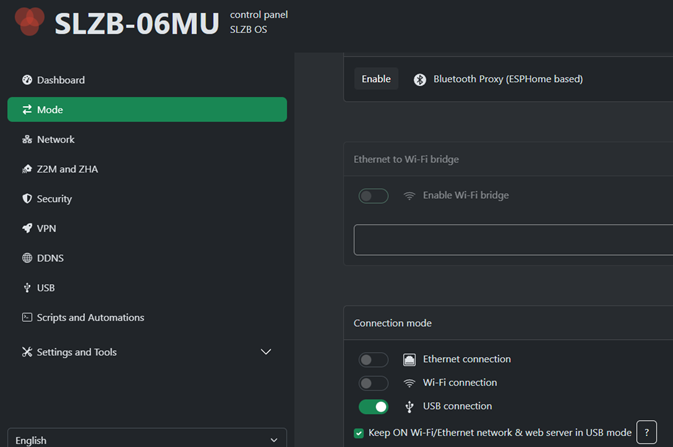Uncheck Keep ON Wi-Fi/Ethernet network checkbox

(359, 433)
